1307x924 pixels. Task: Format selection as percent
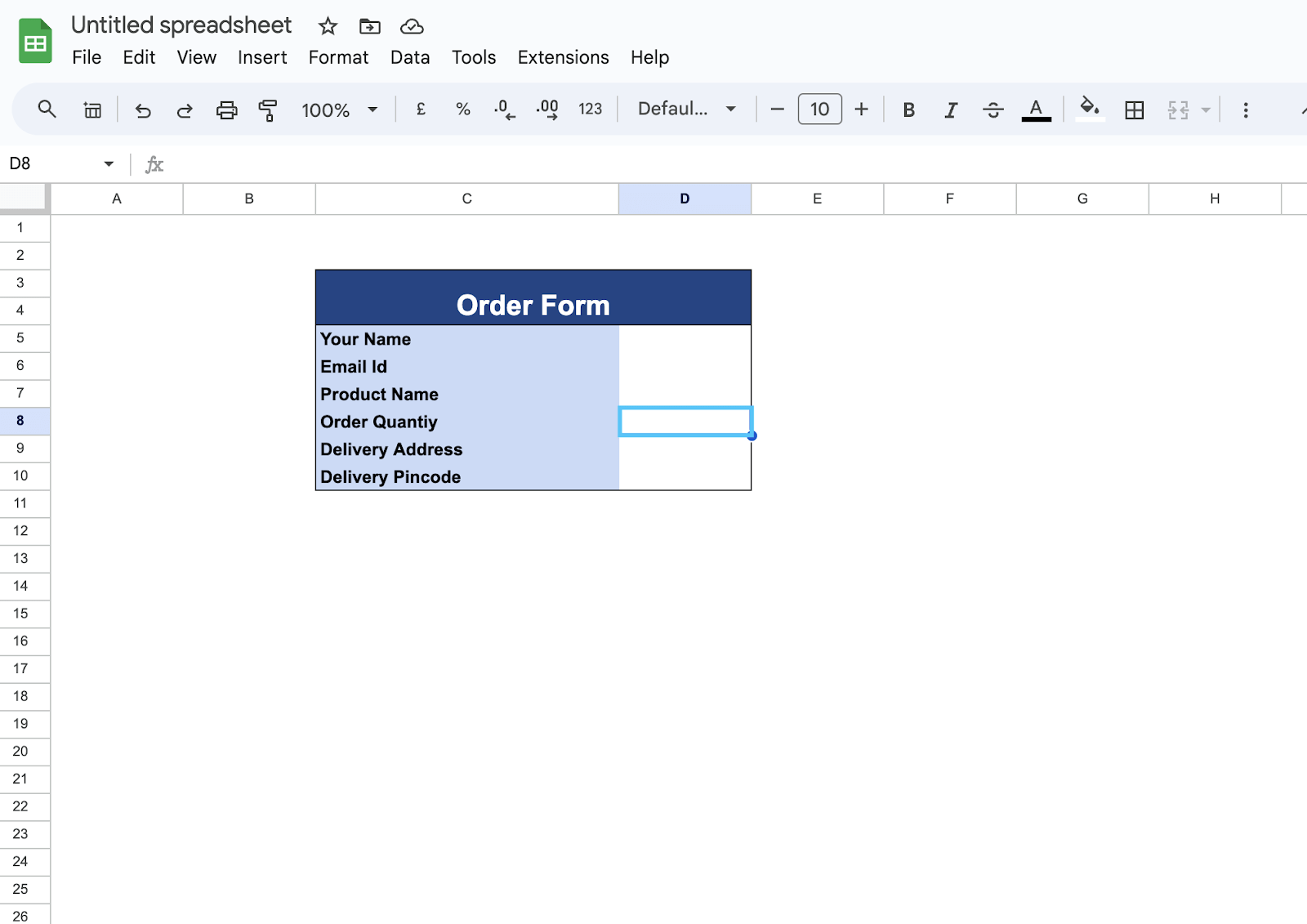(463, 109)
